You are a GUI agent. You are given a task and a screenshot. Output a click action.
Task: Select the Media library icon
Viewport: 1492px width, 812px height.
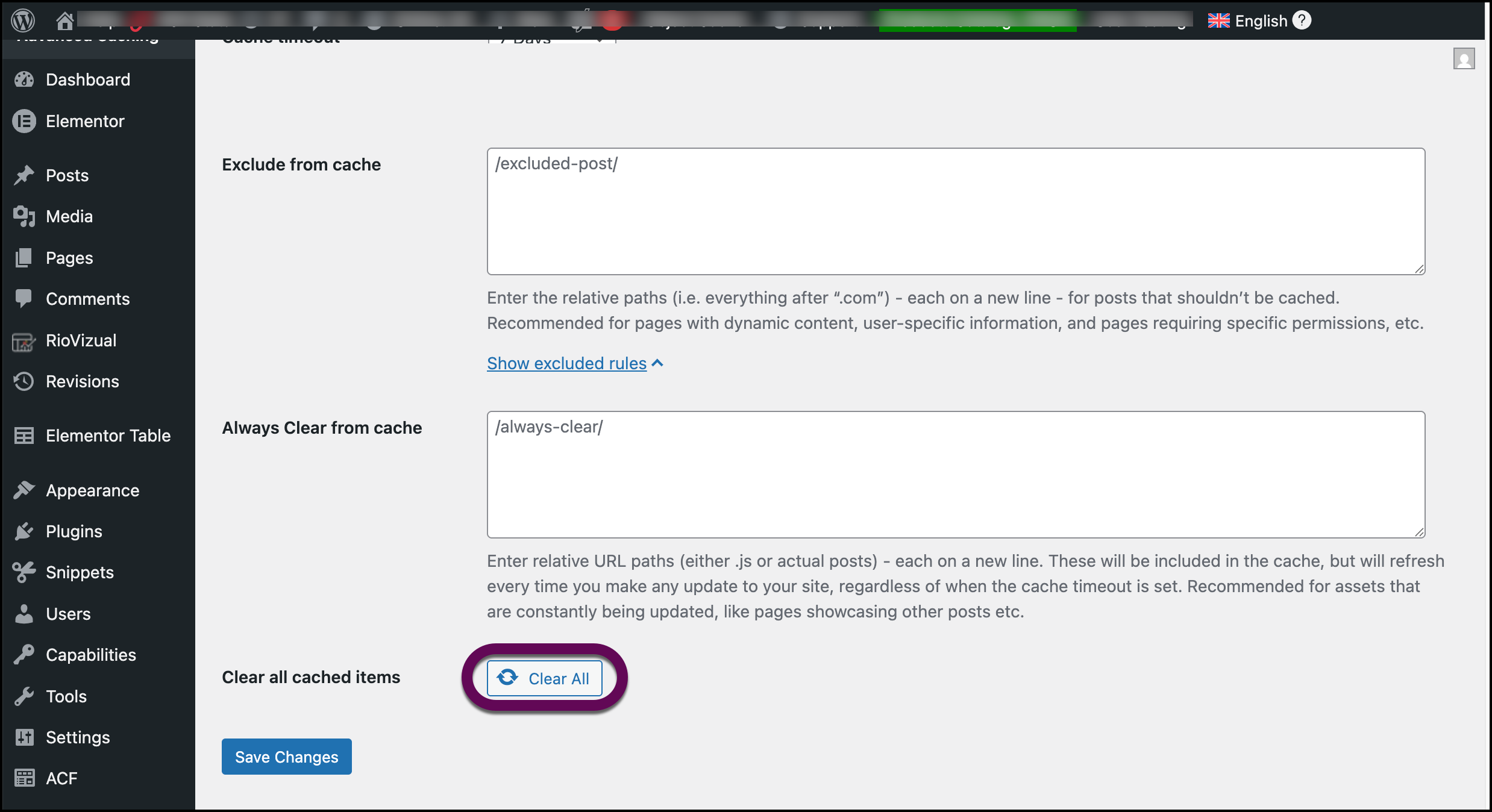(24, 216)
